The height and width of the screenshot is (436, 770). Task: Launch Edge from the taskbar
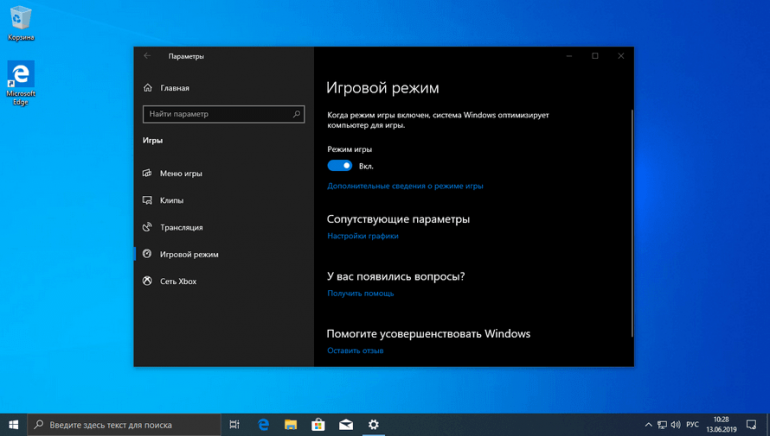(x=263, y=425)
